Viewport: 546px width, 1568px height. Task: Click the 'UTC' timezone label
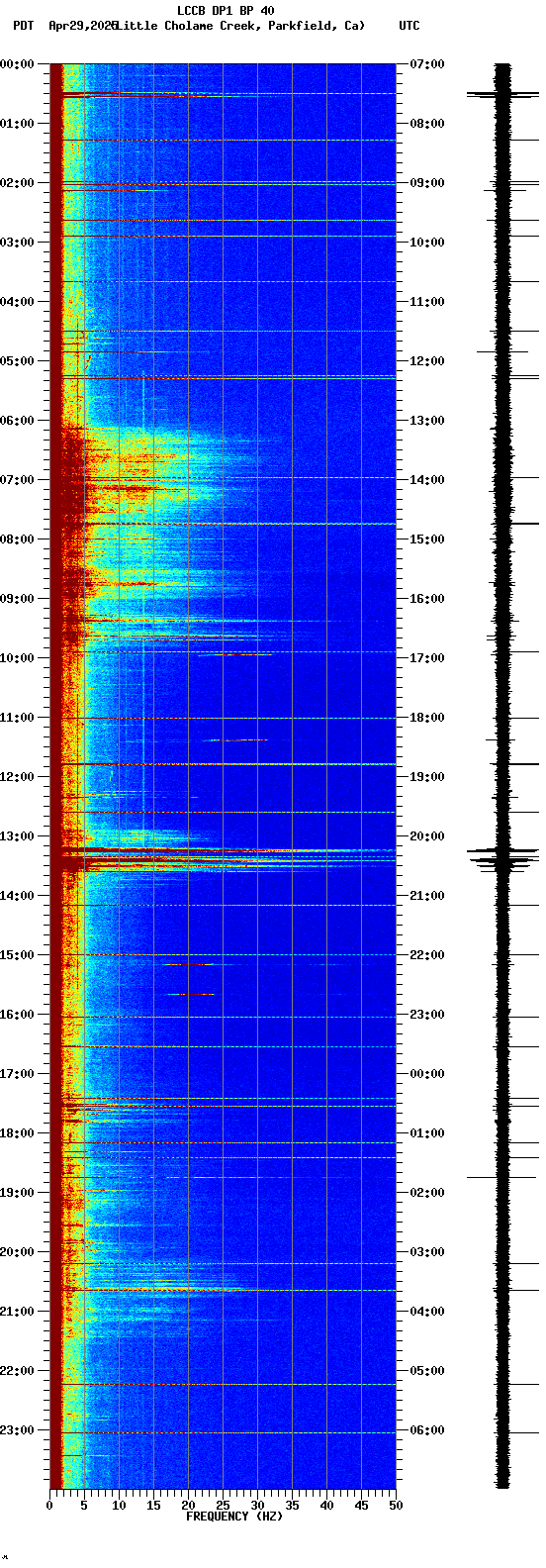(x=409, y=26)
